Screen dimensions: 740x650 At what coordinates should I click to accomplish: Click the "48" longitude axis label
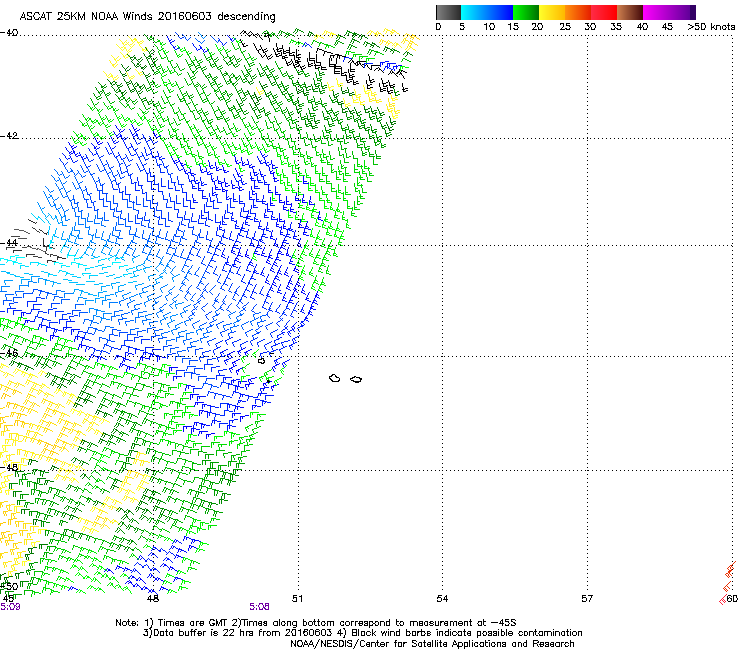pyautogui.click(x=152, y=599)
